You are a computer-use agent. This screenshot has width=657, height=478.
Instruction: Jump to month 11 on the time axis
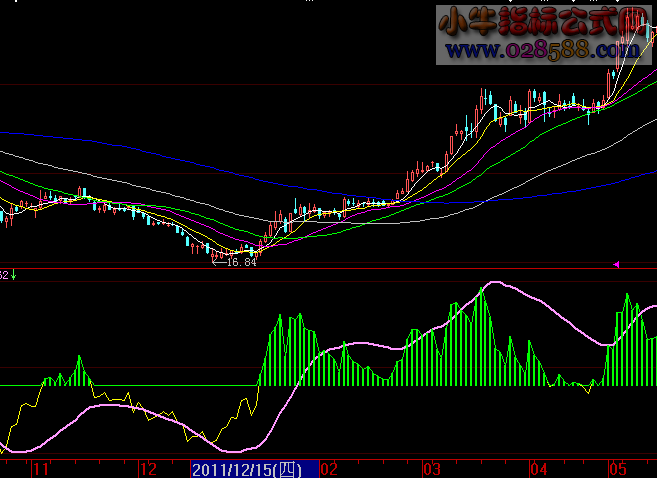point(41,469)
